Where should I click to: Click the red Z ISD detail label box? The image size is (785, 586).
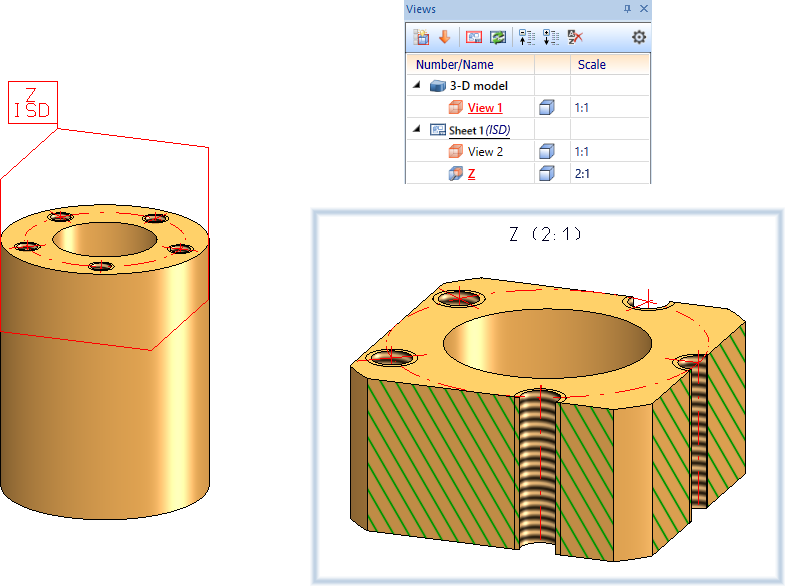coord(33,103)
